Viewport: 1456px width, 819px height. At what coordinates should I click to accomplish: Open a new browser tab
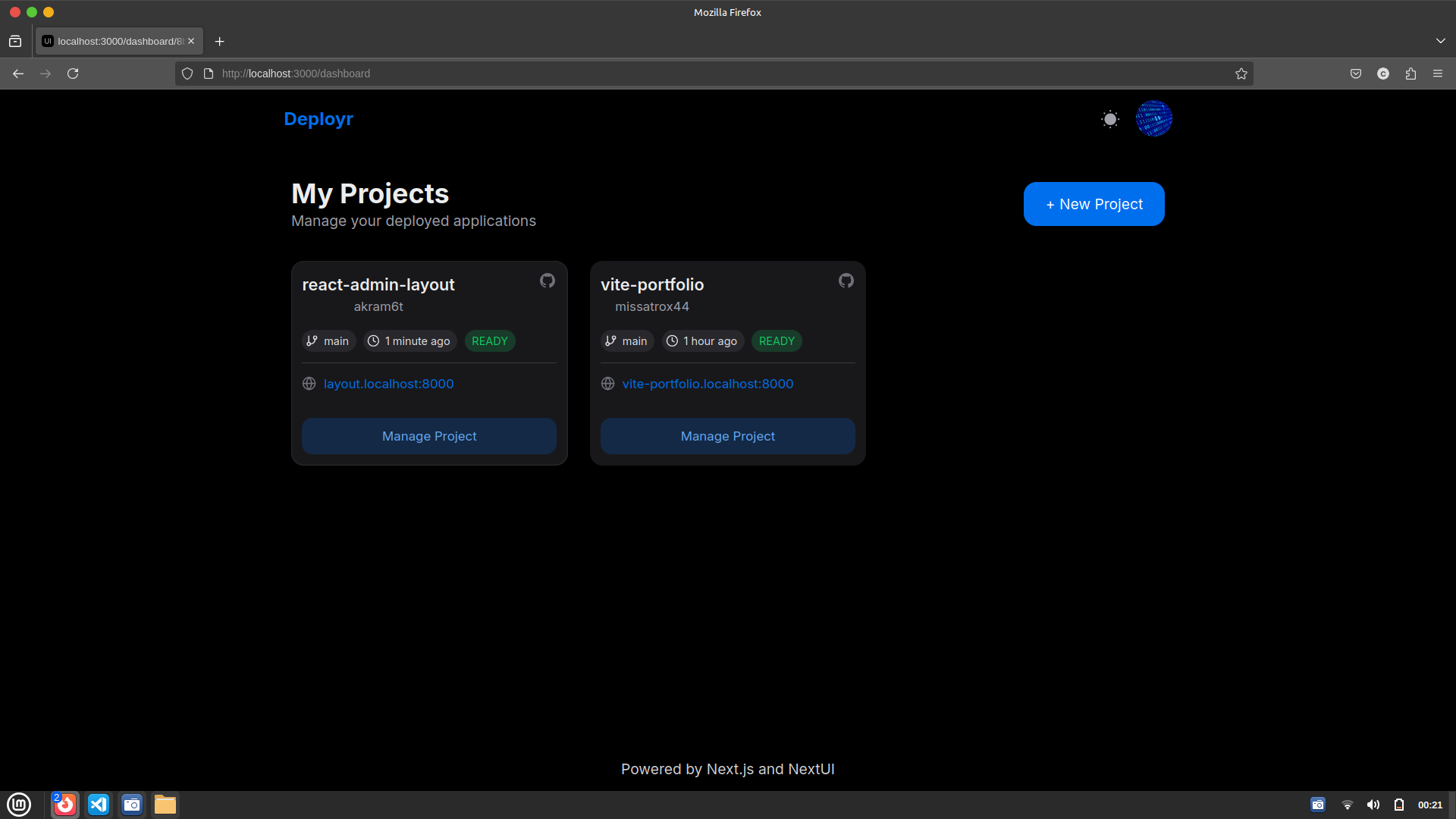point(220,41)
